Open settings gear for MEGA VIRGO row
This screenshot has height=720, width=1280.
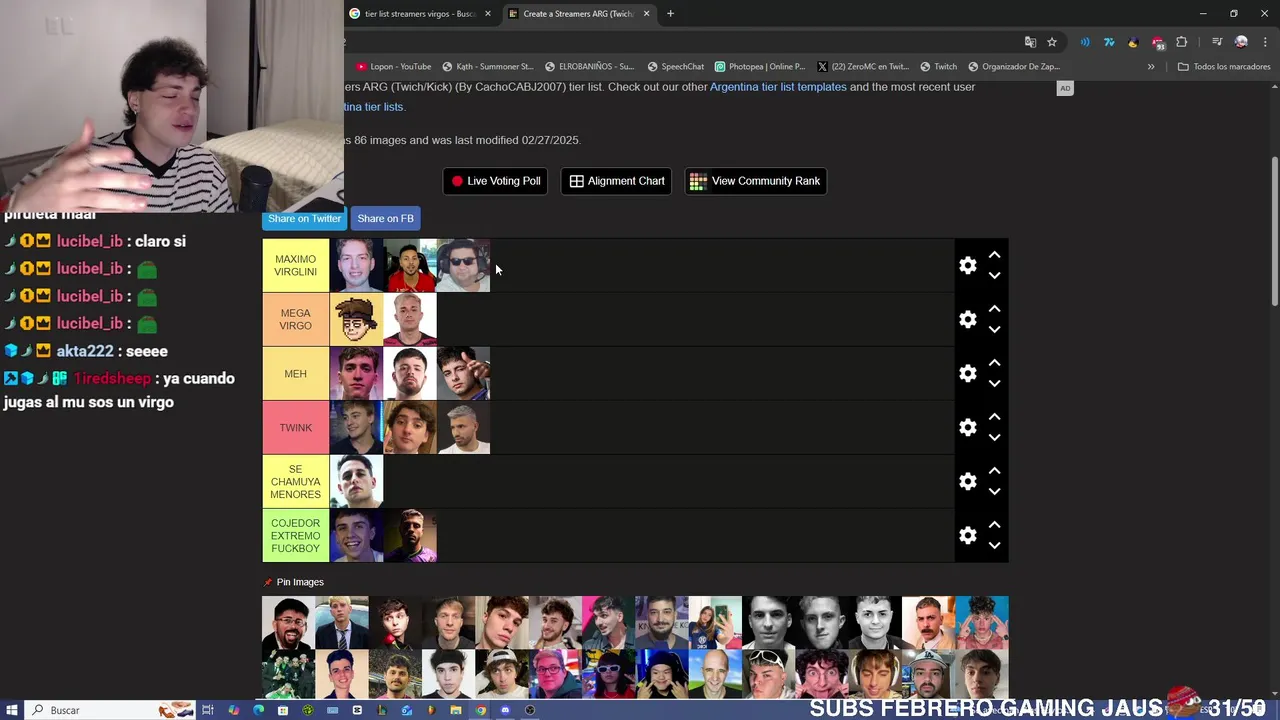pos(967,320)
